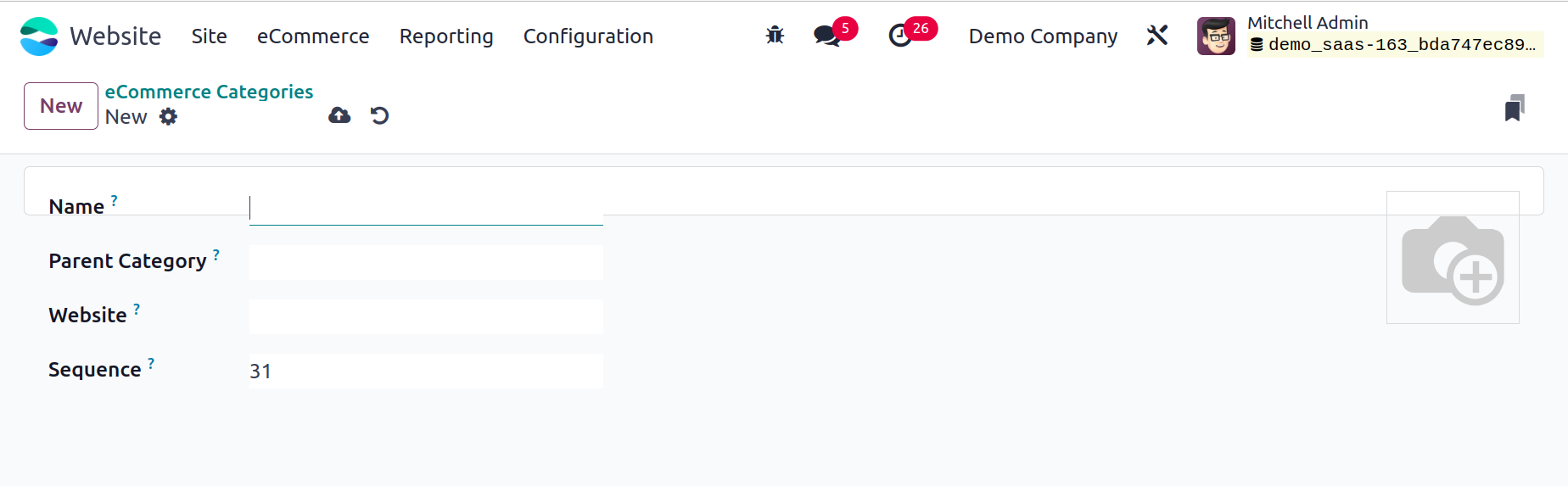
Task: Open the eCommerce menu
Action: coord(313,36)
